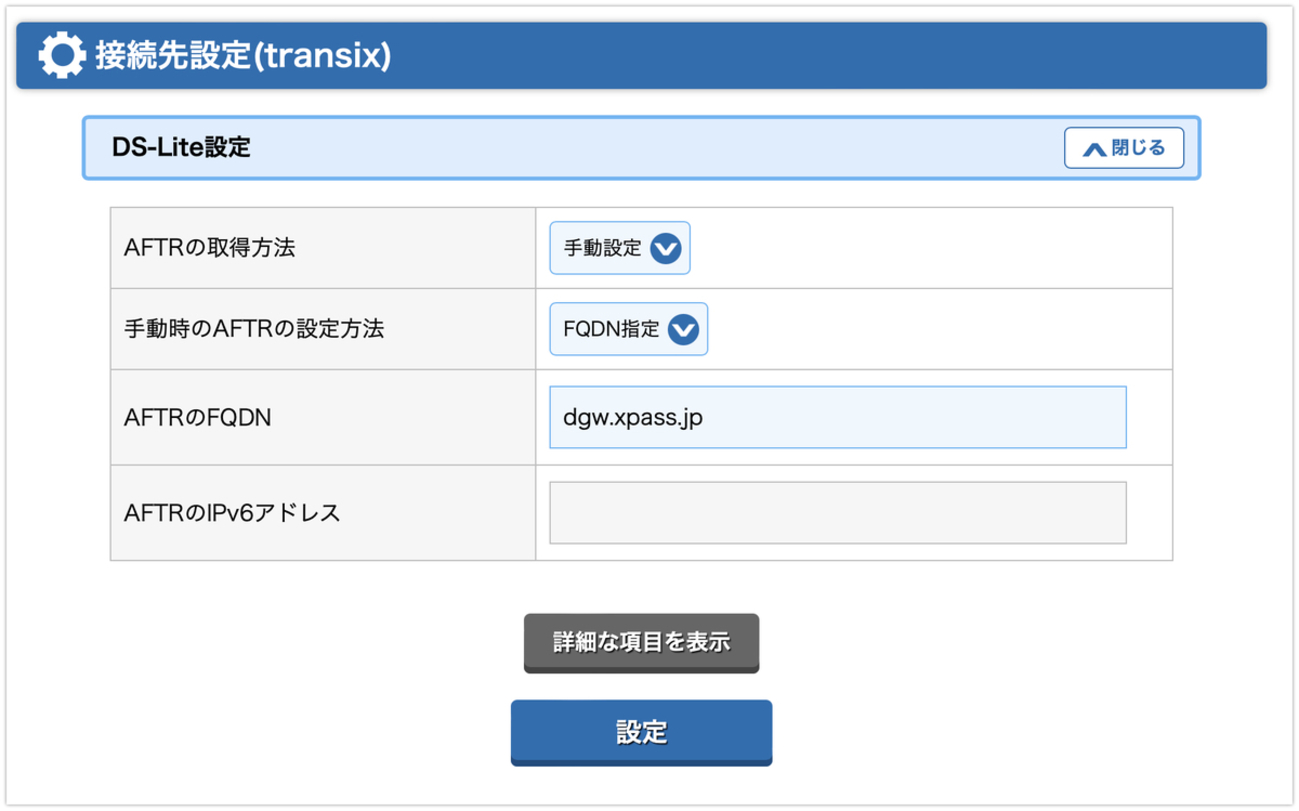
Task: Click the greyed AFTRのIPv6アドレス input box
Action: point(837,513)
